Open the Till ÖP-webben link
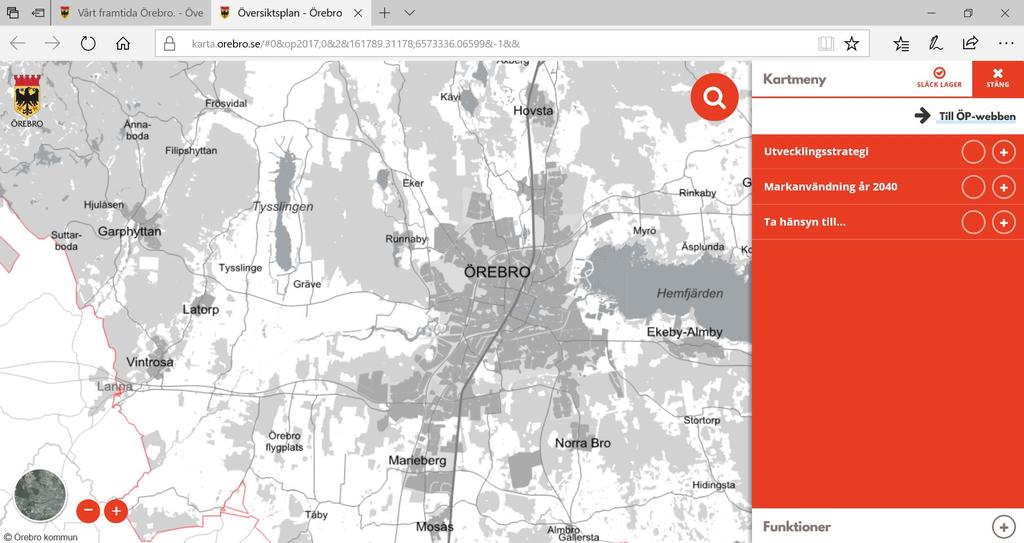 pyautogui.click(x=965, y=116)
